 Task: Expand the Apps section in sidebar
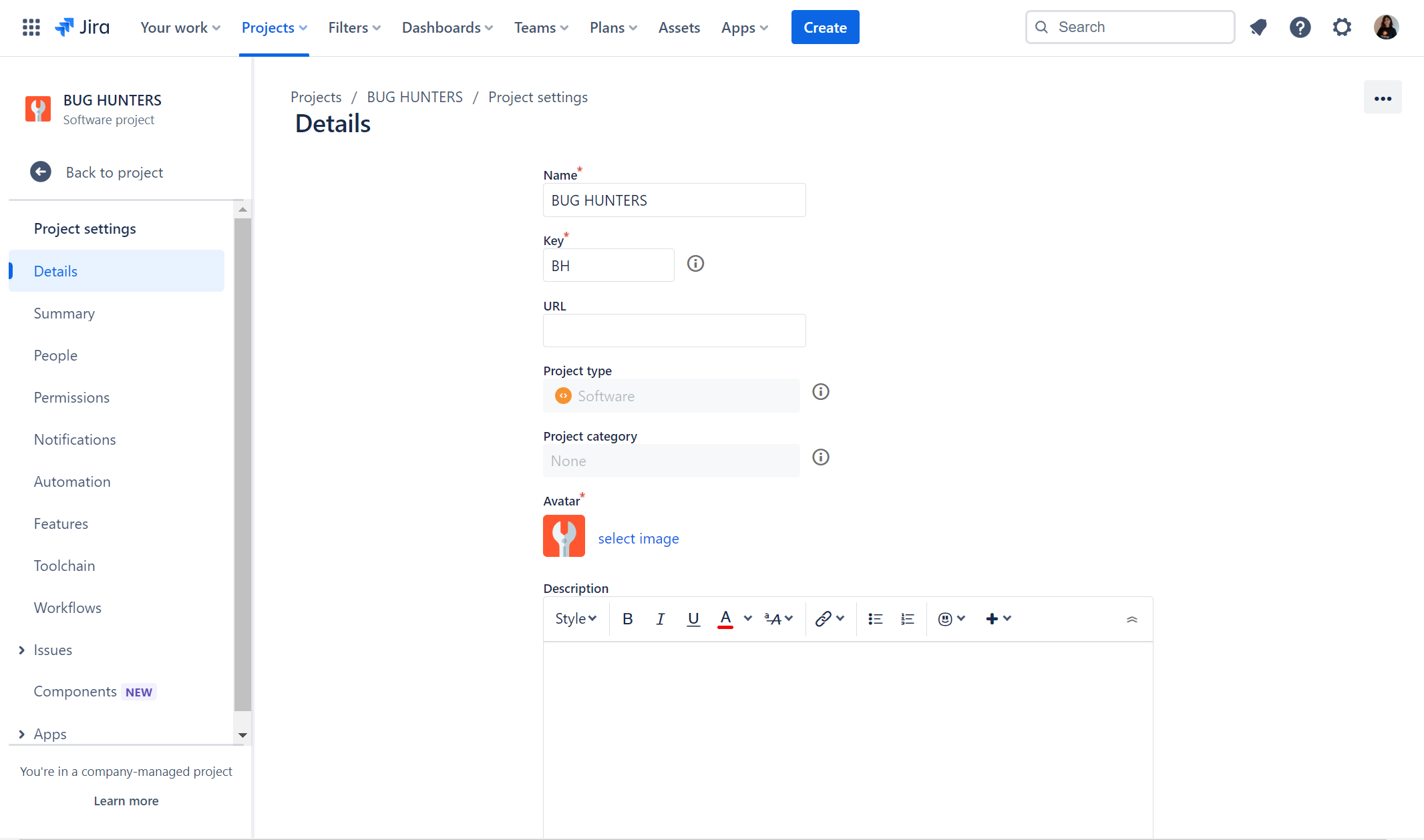click(21, 733)
